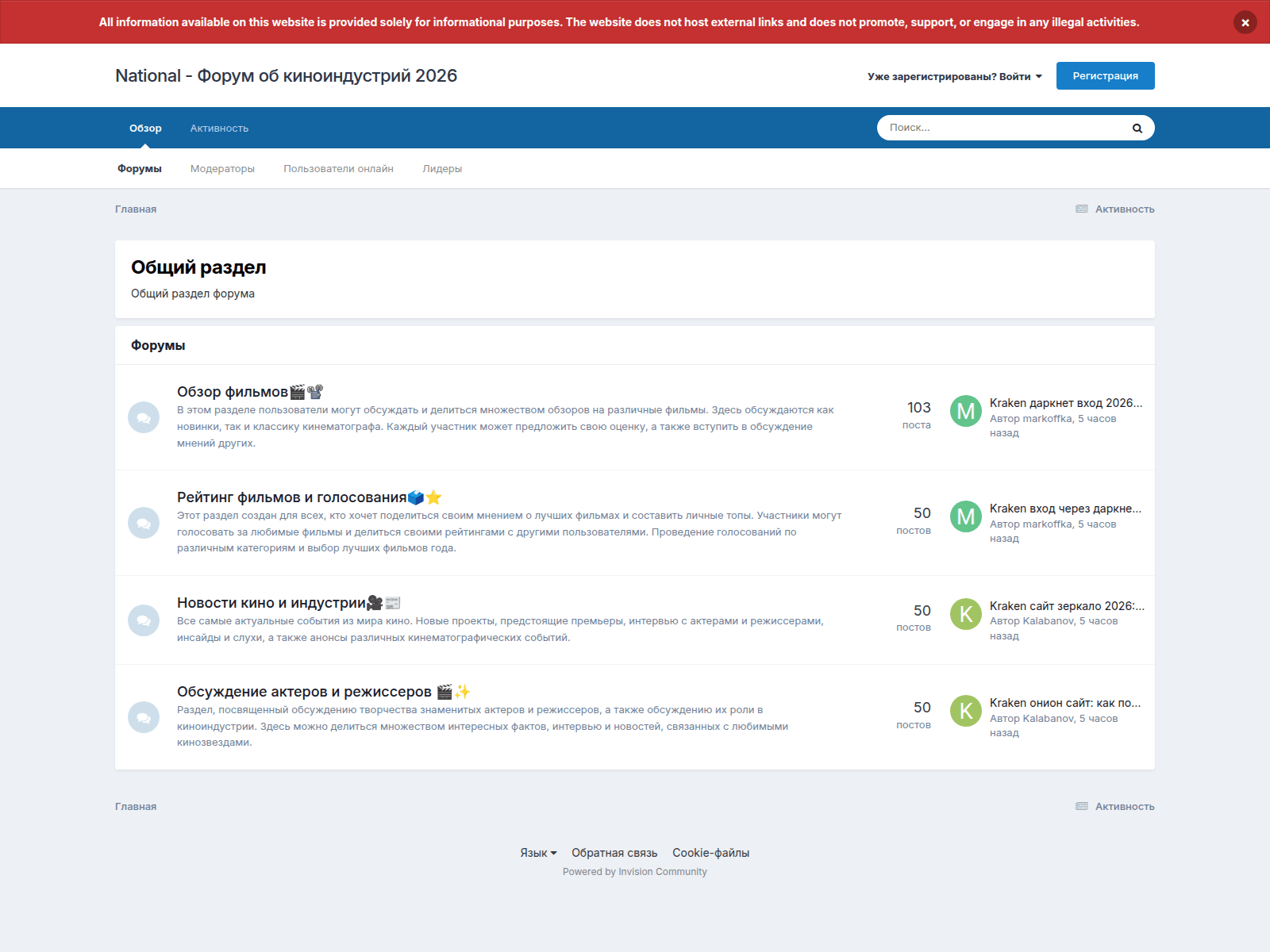1270x952 pixels.
Task: Open the Общий раздел category heading
Action: pyautogui.click(x=198, y=267)
